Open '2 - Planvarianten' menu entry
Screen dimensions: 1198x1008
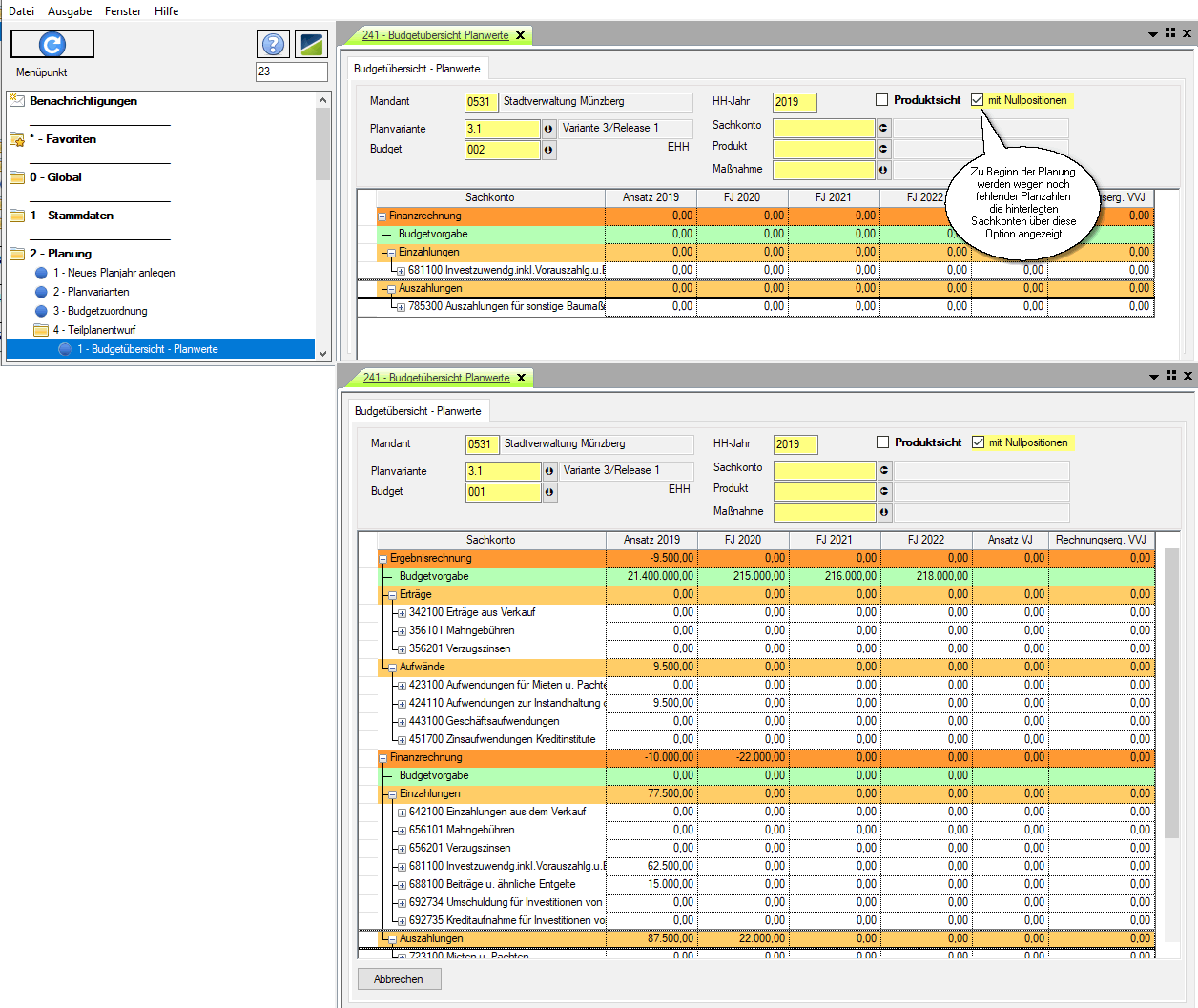pyautogui.click(x=91, y=292)
